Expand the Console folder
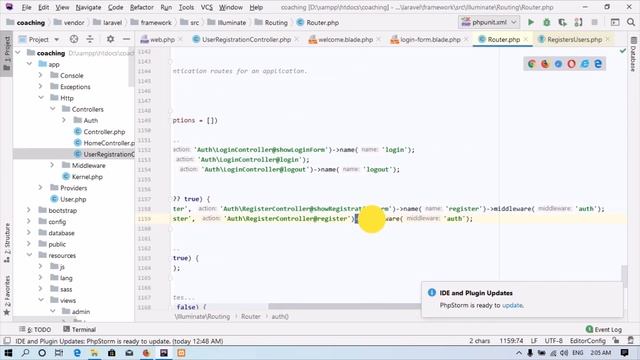This screenshot has height=360, width=640. coord(41,76)
